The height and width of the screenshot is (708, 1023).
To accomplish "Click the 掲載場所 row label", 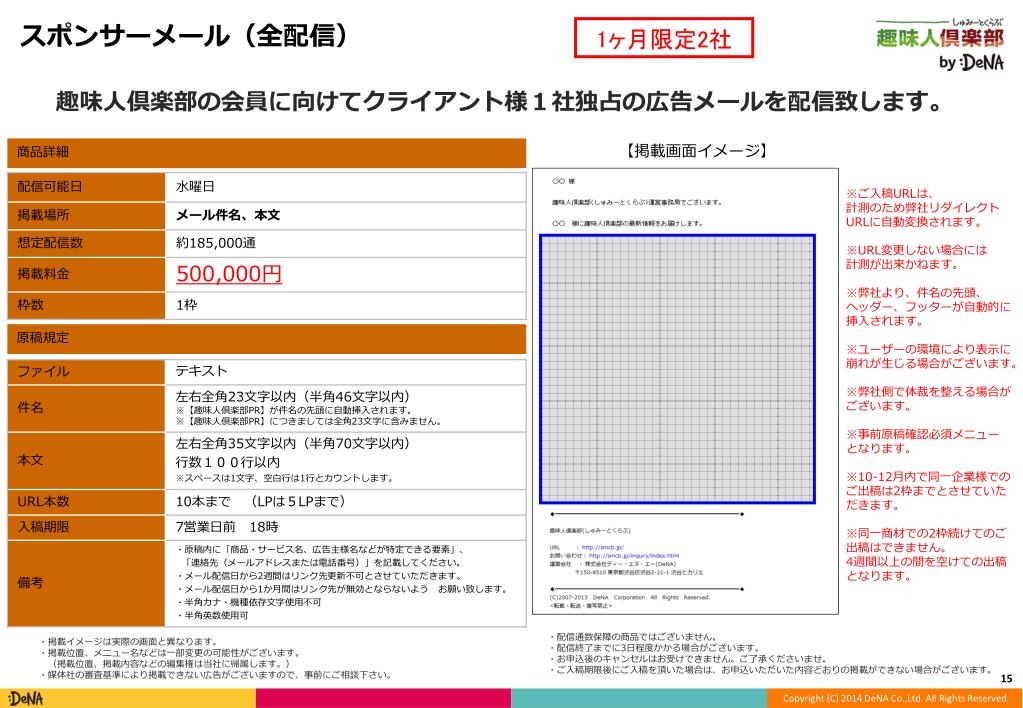I will tap(86, 215).
